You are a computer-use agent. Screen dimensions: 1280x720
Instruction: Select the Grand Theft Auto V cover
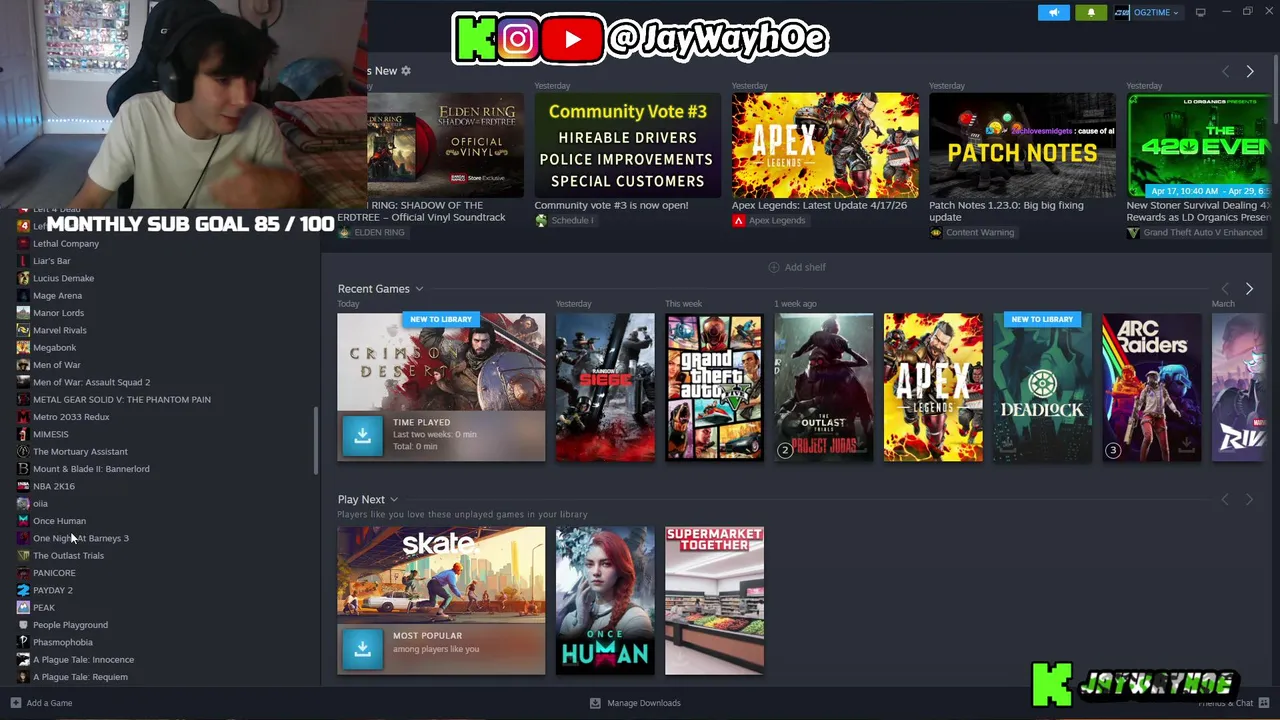[714, 387]
